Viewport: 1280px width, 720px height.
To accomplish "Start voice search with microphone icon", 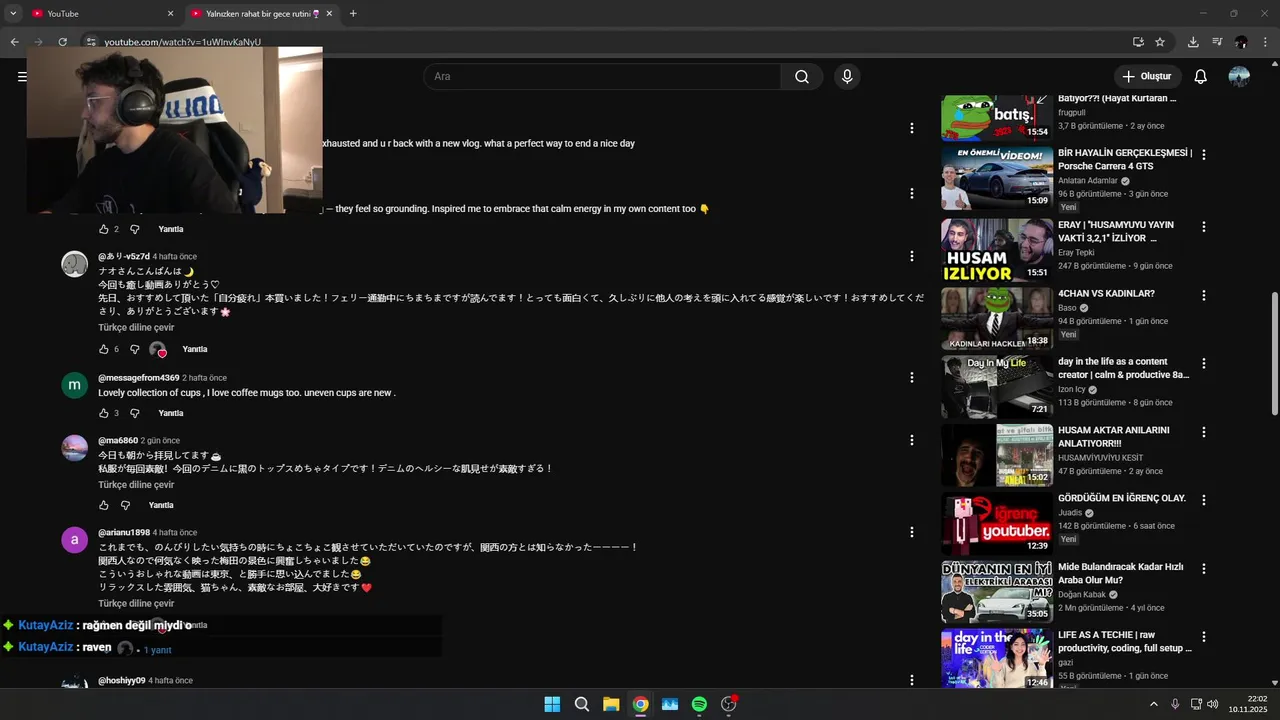I will (x=847, y=77).
